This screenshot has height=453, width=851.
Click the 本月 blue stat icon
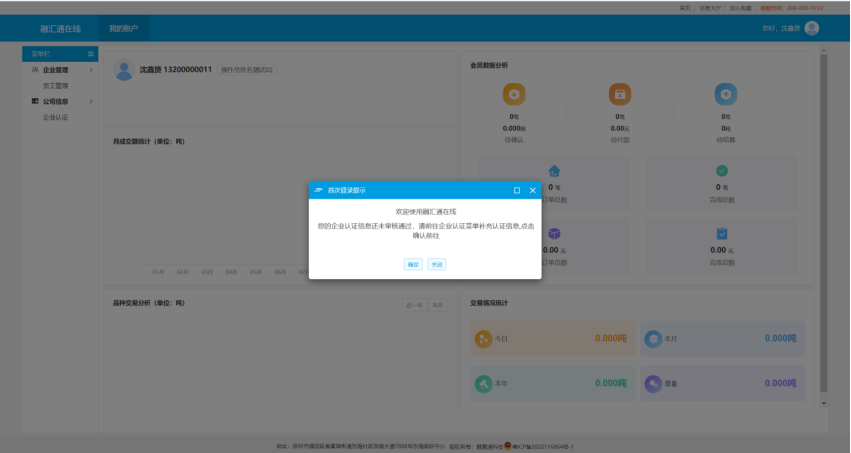[653, 339]
